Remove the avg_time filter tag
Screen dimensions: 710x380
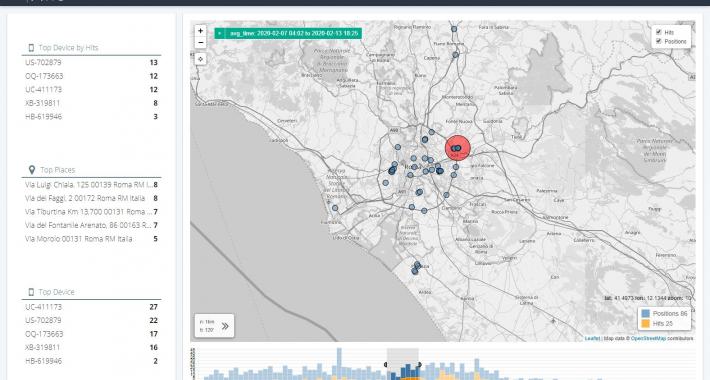point(220,34)
